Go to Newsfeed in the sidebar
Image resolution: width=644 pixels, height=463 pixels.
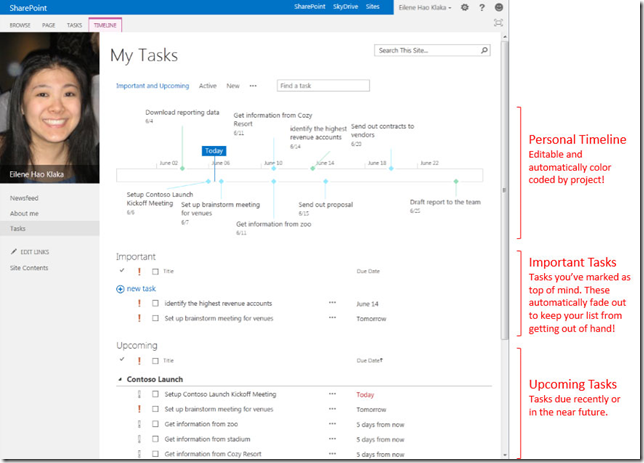point(25,199)
